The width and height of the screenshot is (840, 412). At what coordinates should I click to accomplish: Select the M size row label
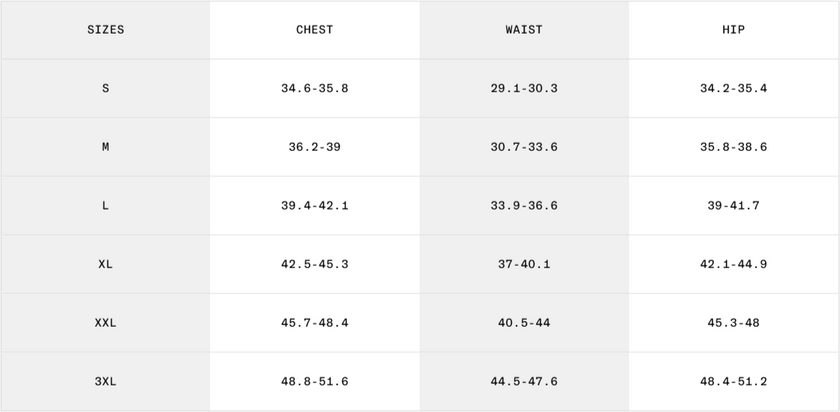(x=105, y=147)
